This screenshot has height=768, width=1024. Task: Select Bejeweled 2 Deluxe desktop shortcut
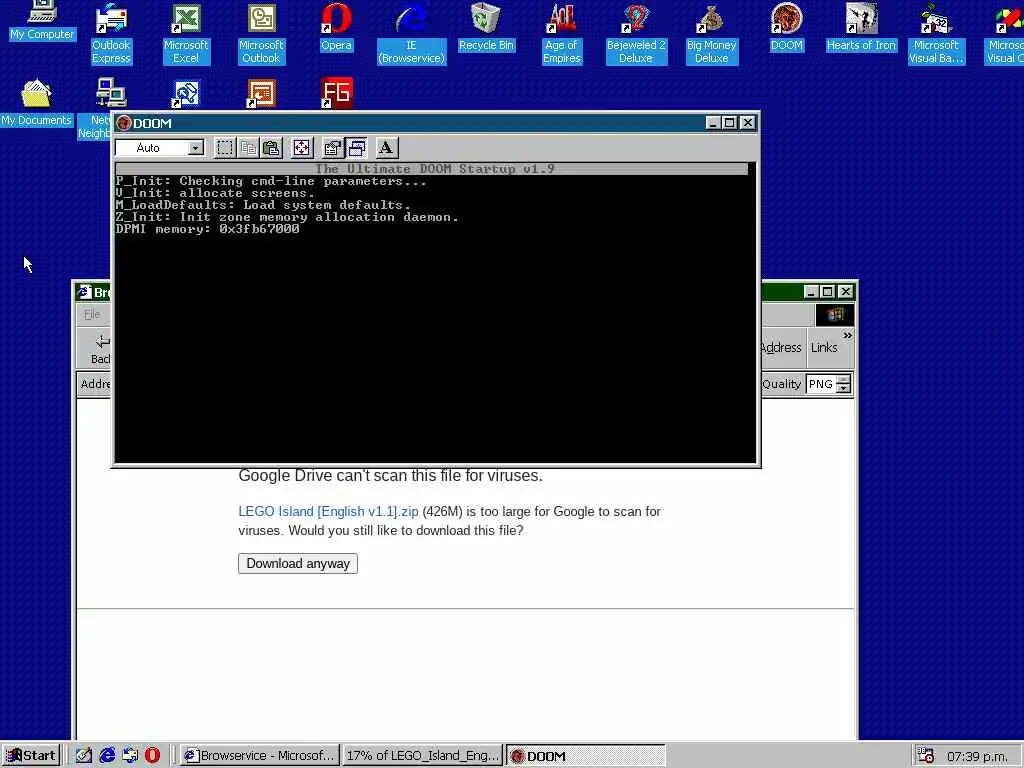(x=636, y=33)
